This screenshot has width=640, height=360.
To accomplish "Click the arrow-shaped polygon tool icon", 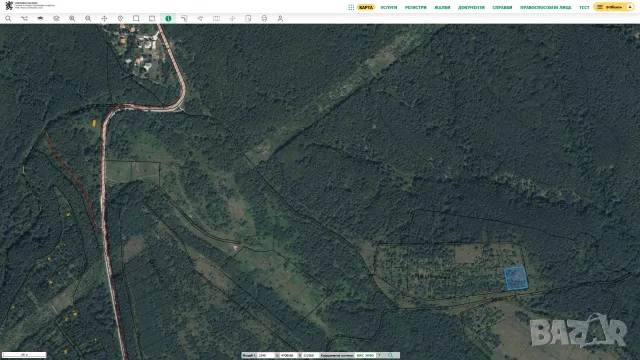I will [x=200, y=18].
